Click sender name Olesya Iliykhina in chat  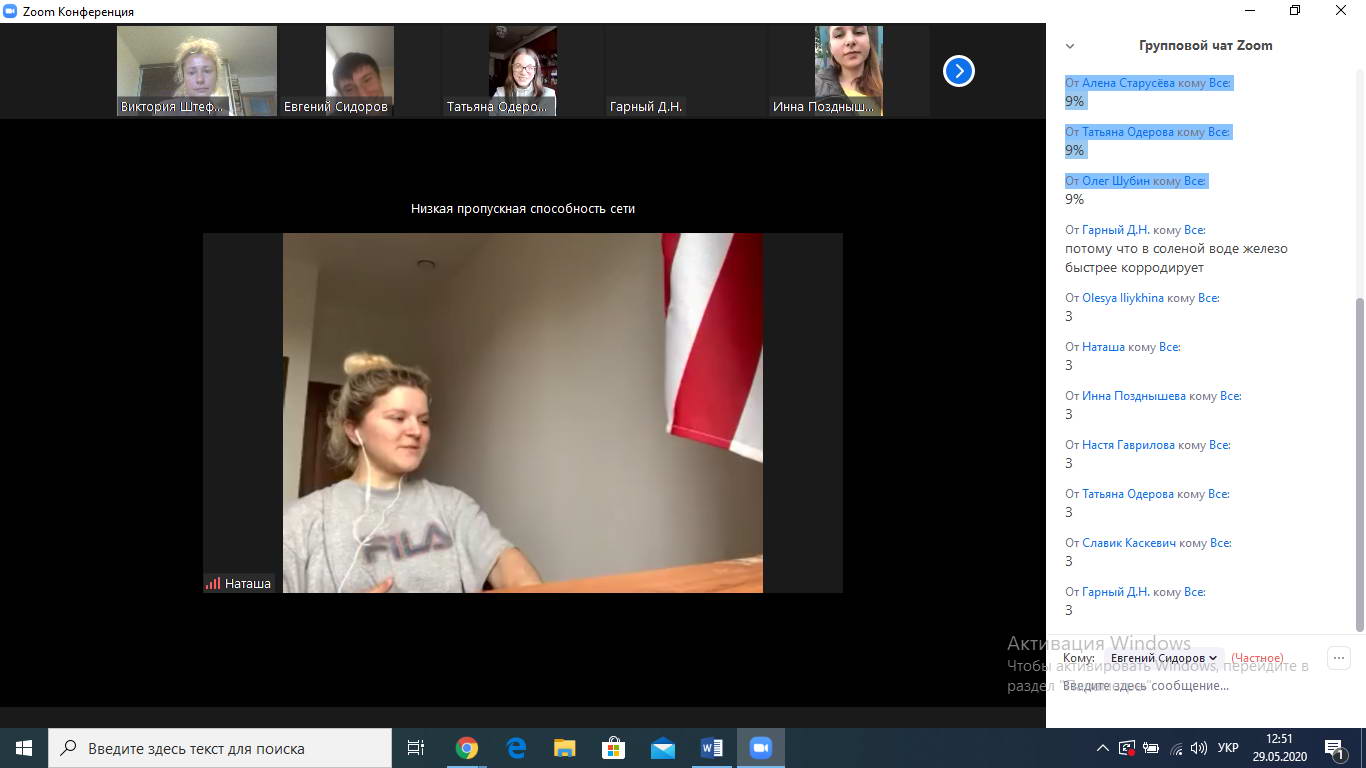pos(1123,298)
